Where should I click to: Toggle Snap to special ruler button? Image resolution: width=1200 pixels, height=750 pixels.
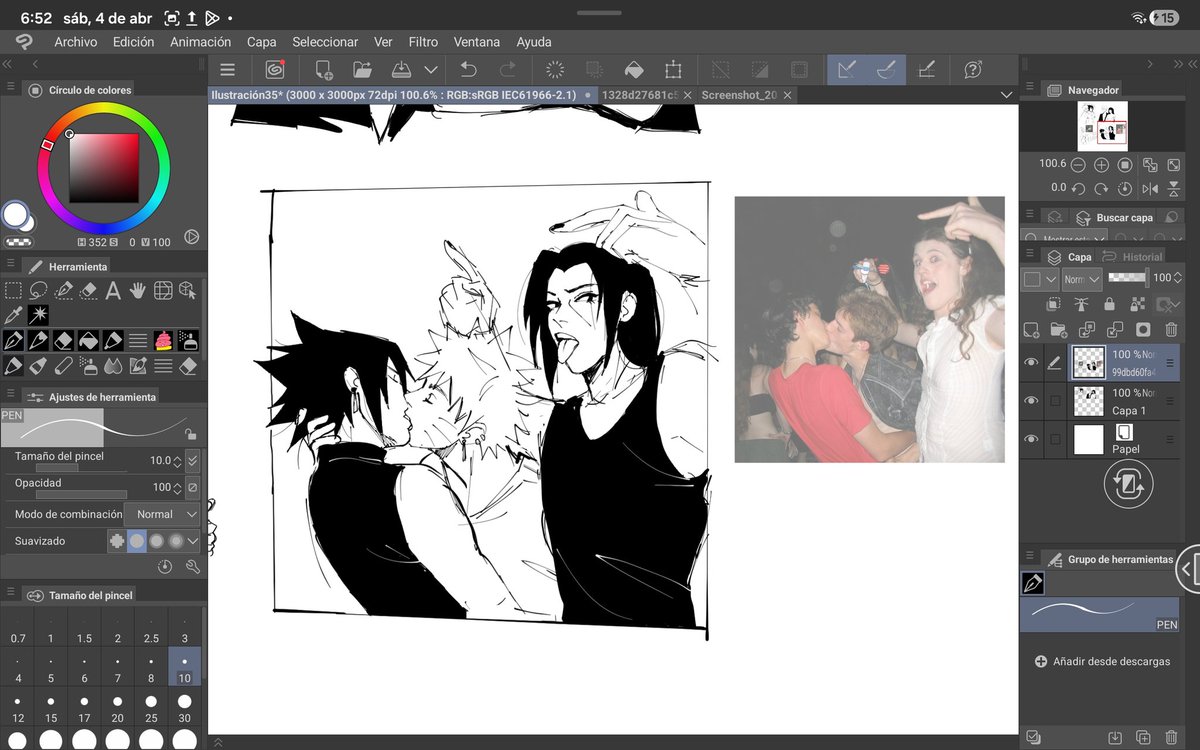[886, 69]
